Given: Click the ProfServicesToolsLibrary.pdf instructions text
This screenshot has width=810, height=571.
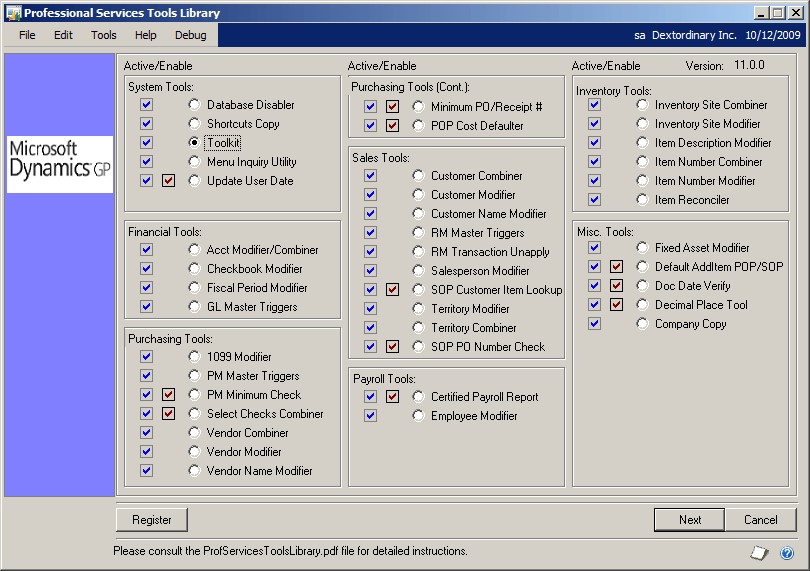Looking at the screenshot, I should pyautogui.click(x=290, y=551).
